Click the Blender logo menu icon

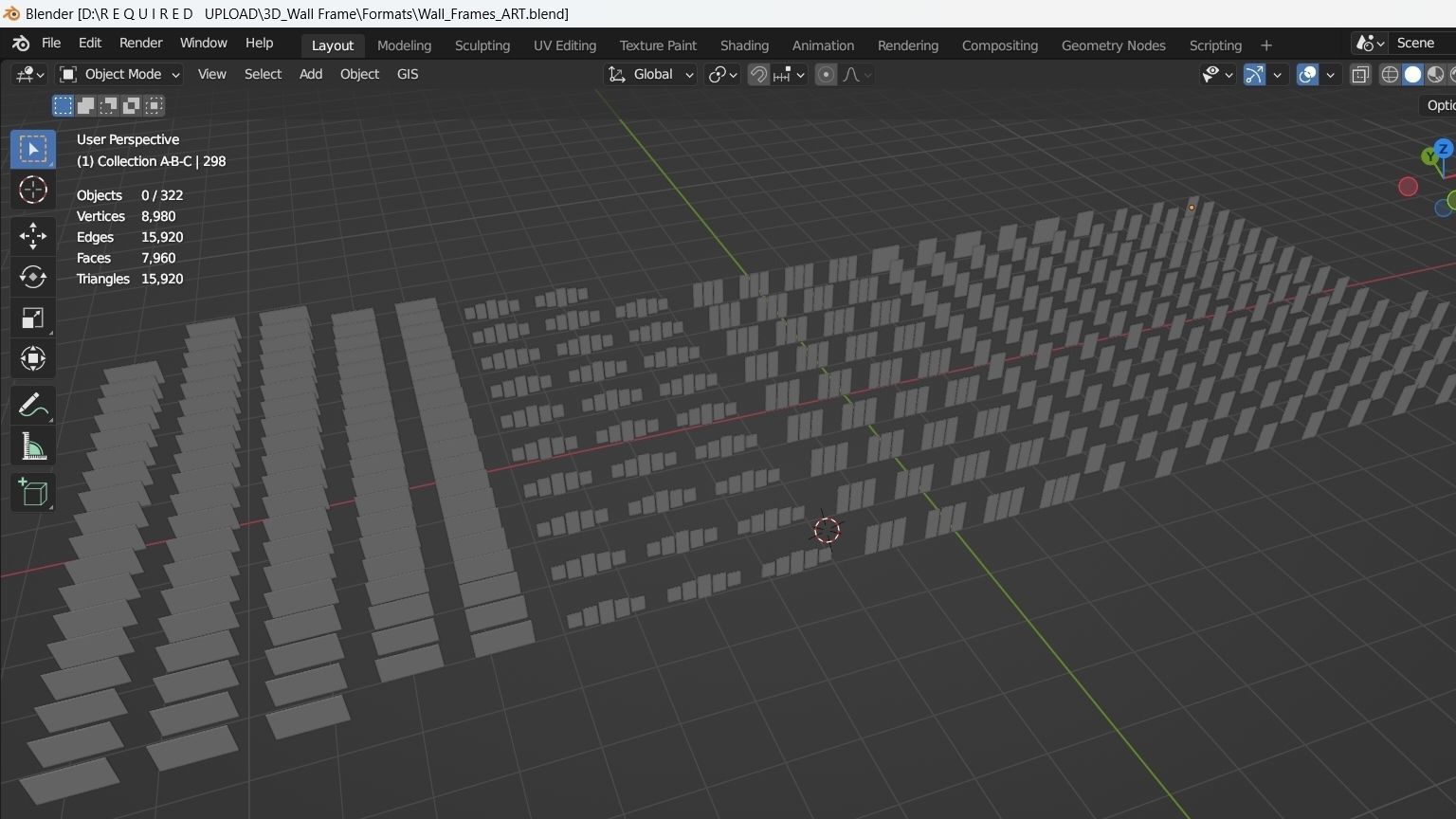(x=20, y=44)
